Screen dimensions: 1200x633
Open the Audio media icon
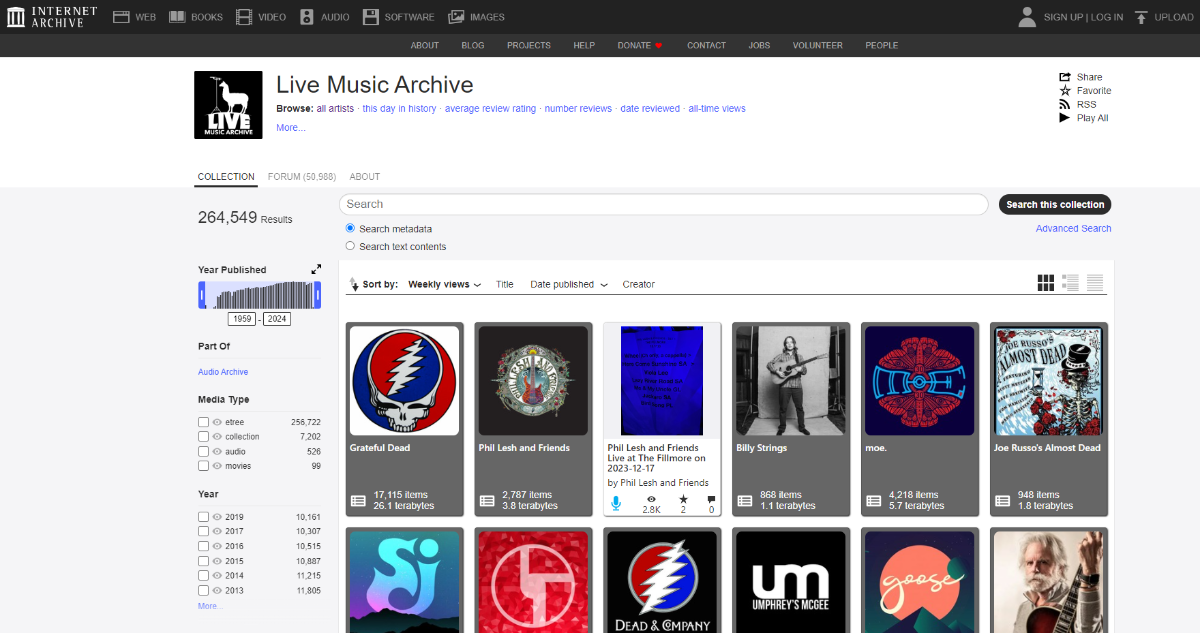pyautogui.click(x=307, y=17)
